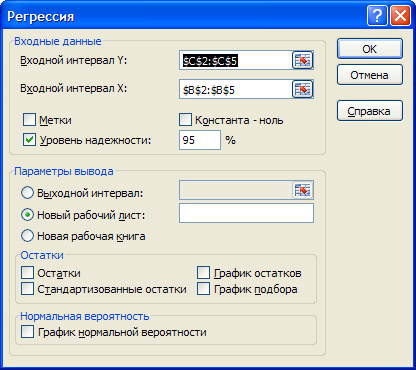Screen dimensions: 416x370
Task: Click range selector icon for input interval Y
Action: coord(303,60)
